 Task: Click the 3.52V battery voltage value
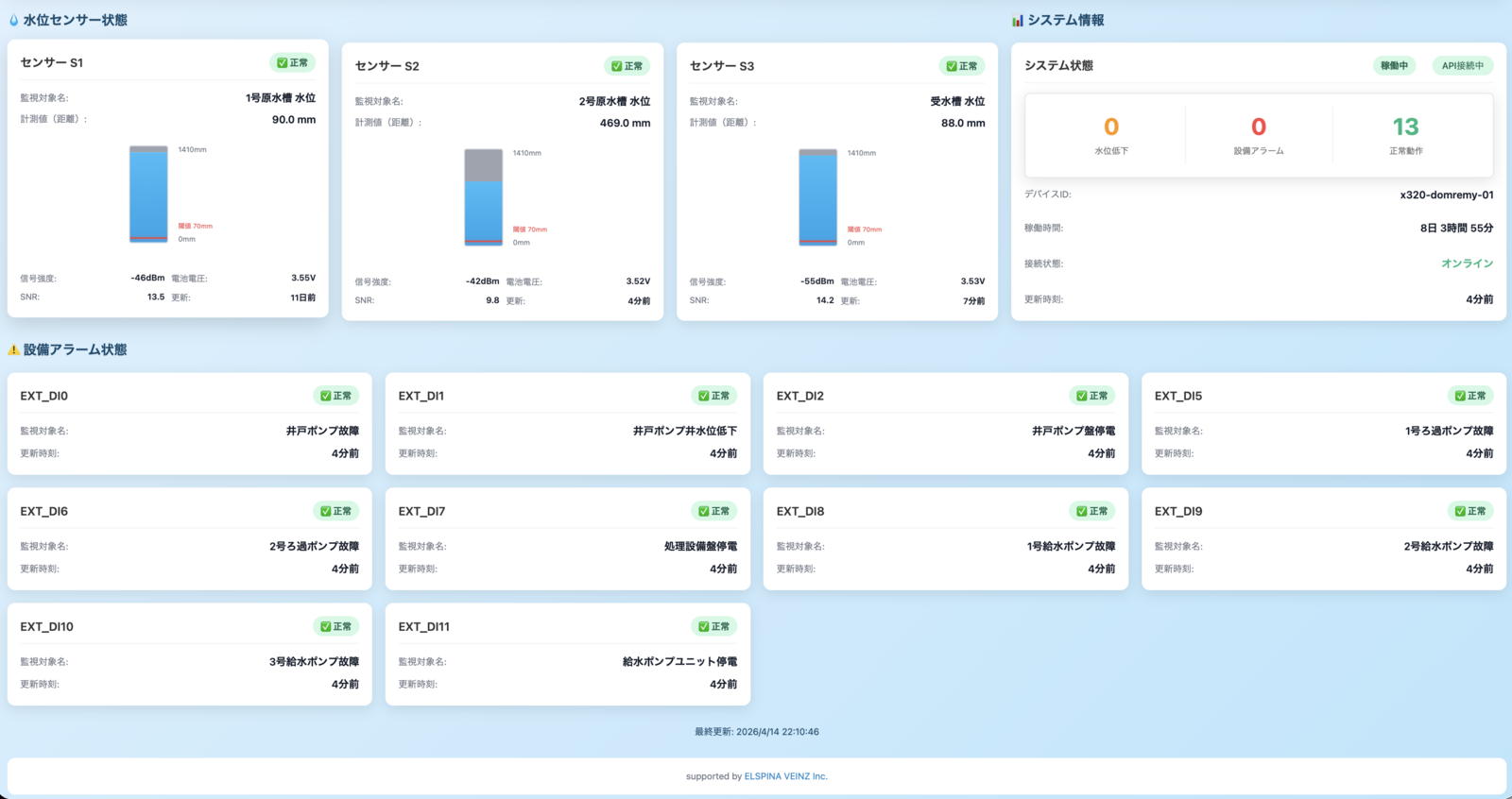[638, 281]
